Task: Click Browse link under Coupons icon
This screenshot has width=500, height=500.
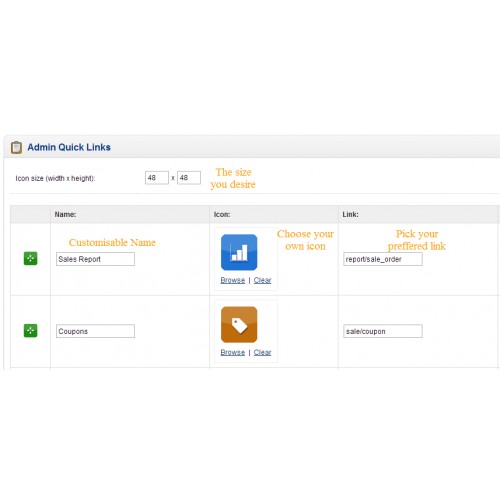Action: tap(233, 352)
